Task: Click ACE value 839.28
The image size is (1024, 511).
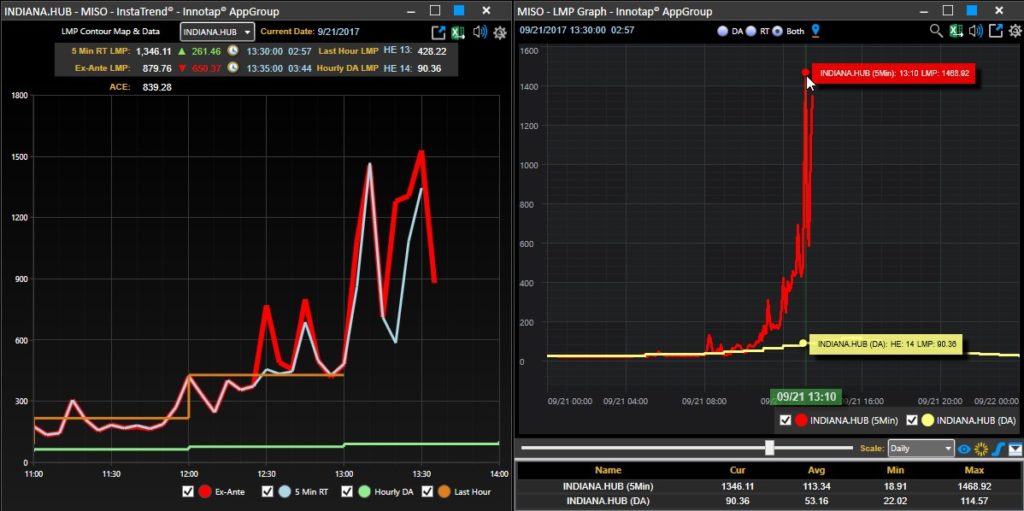Action: point(157,86)
